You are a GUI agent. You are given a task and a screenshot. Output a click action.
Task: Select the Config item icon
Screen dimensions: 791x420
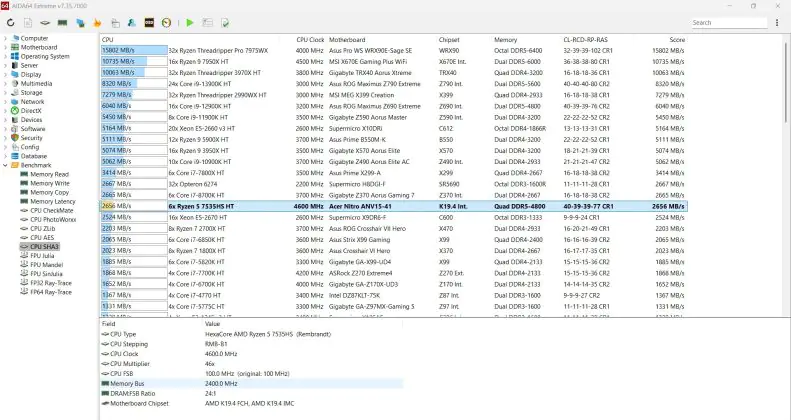[15, 147]
